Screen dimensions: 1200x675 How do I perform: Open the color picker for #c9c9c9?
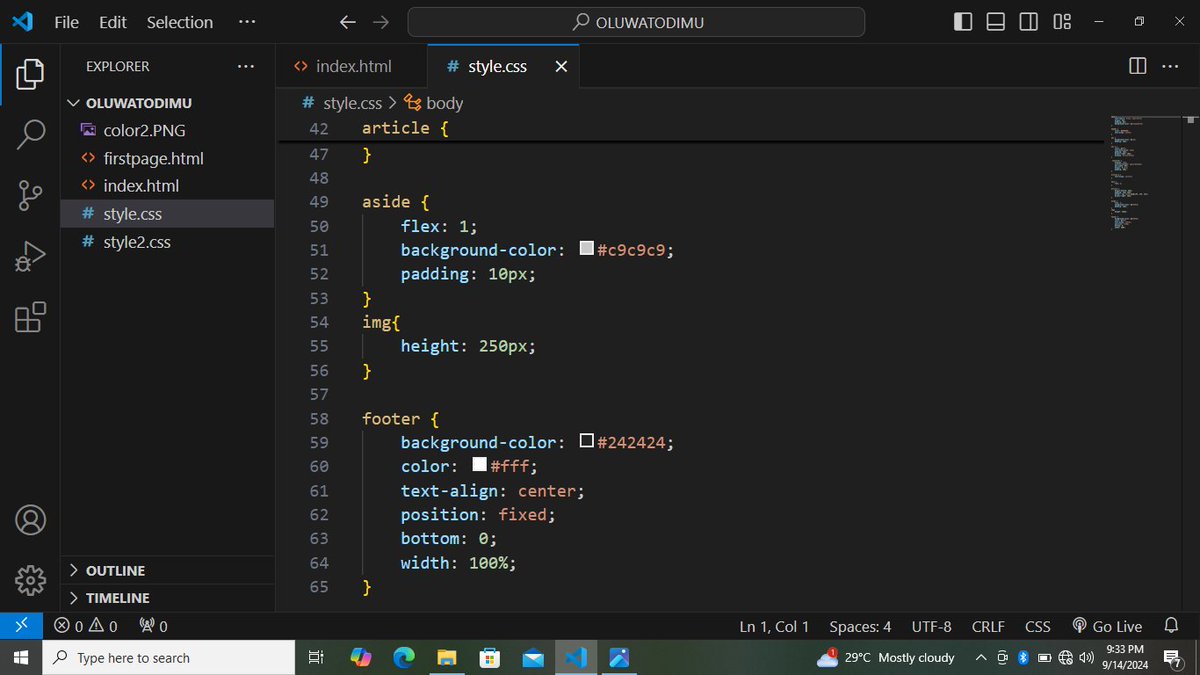587,249
